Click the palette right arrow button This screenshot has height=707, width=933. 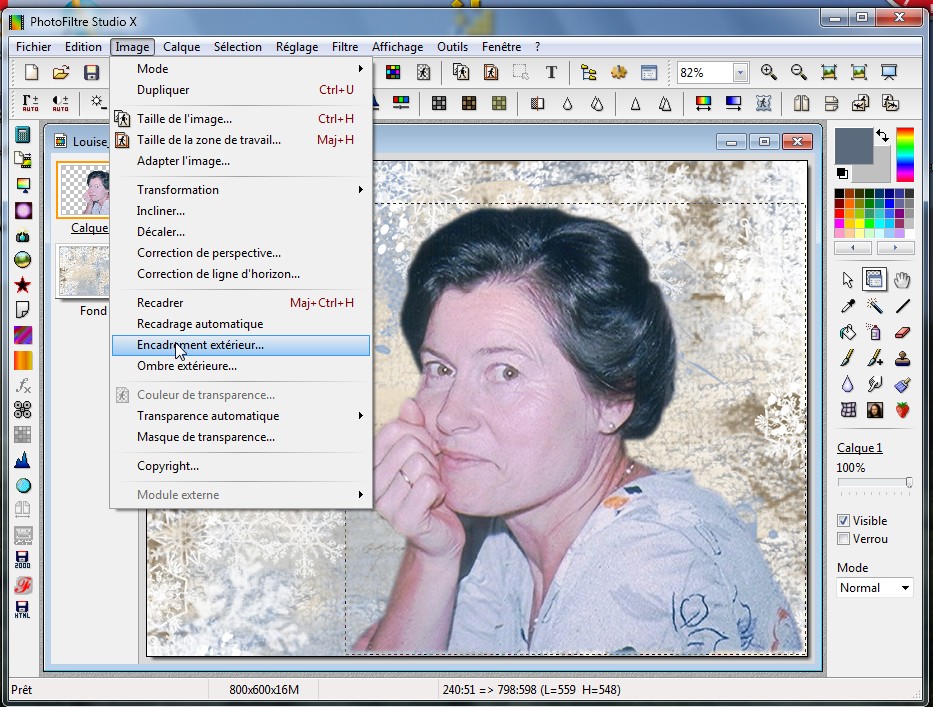pos(895,248)
